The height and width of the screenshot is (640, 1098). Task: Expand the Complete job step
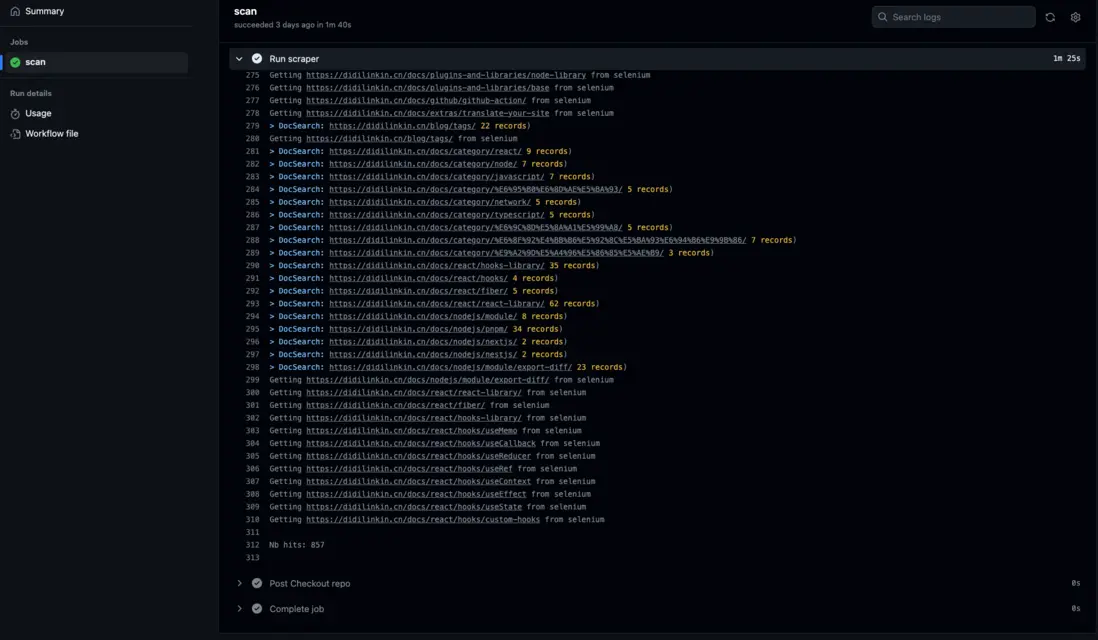pyautogui.click(x=239, y=608)
